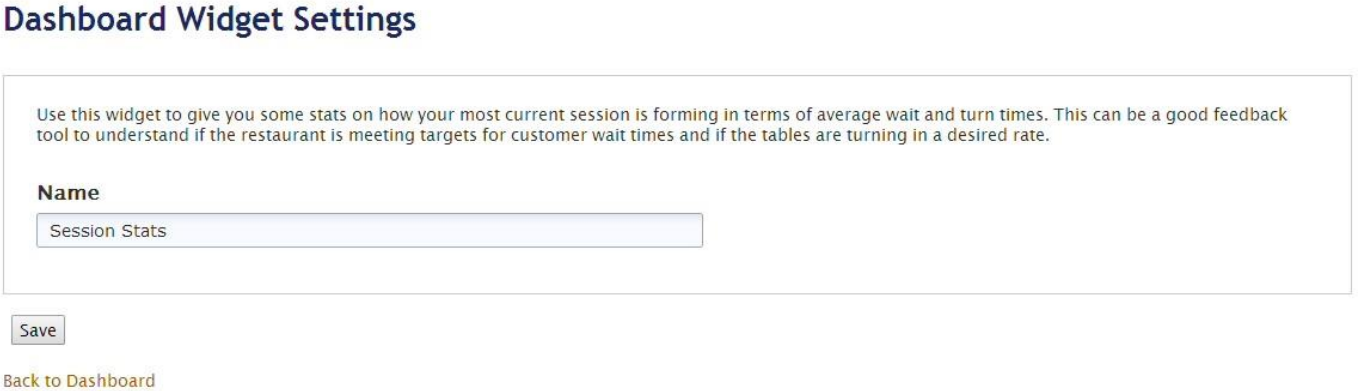The width and height of the screenshot is (1358, 391).
Task: Click empty area inside settings panel
Action: point(1000,230)
